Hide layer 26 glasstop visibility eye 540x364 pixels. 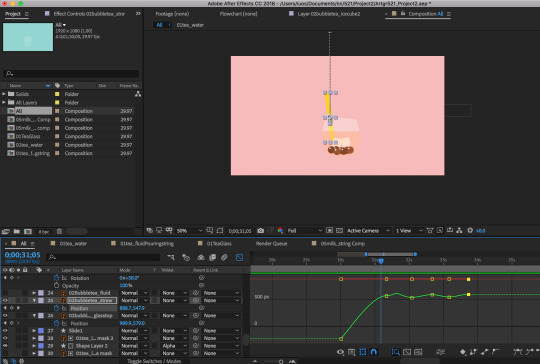click(x=5, y=315)
